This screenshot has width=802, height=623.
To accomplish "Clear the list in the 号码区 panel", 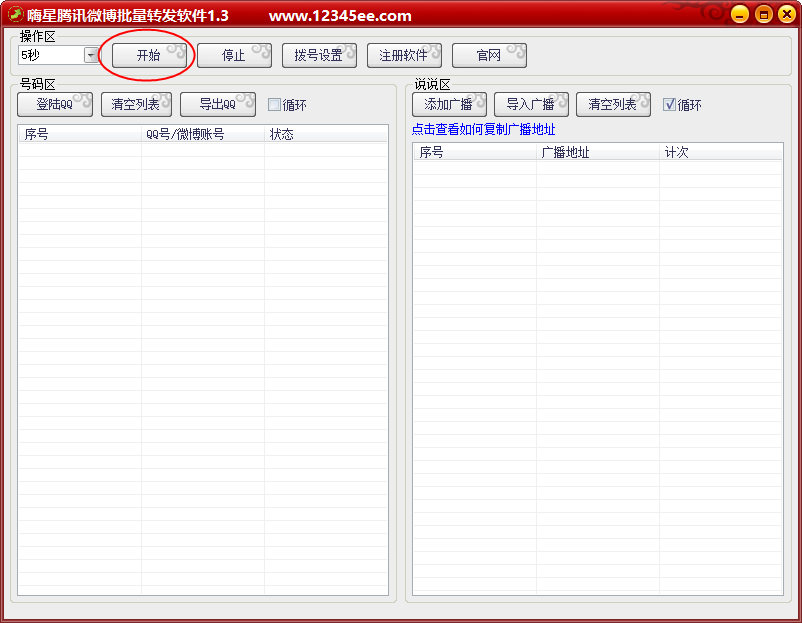I will pos(136,104).
